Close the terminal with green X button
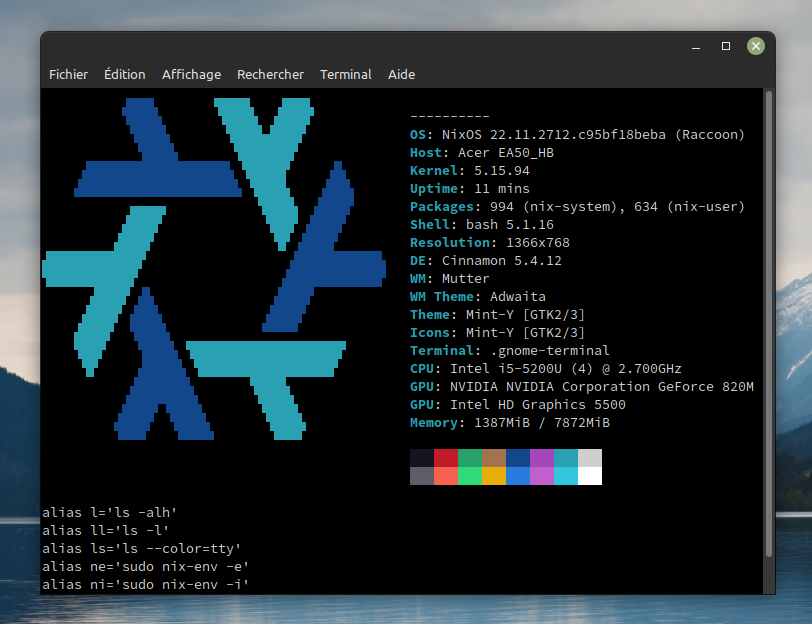The image size is (812, 624). [756, 46]
